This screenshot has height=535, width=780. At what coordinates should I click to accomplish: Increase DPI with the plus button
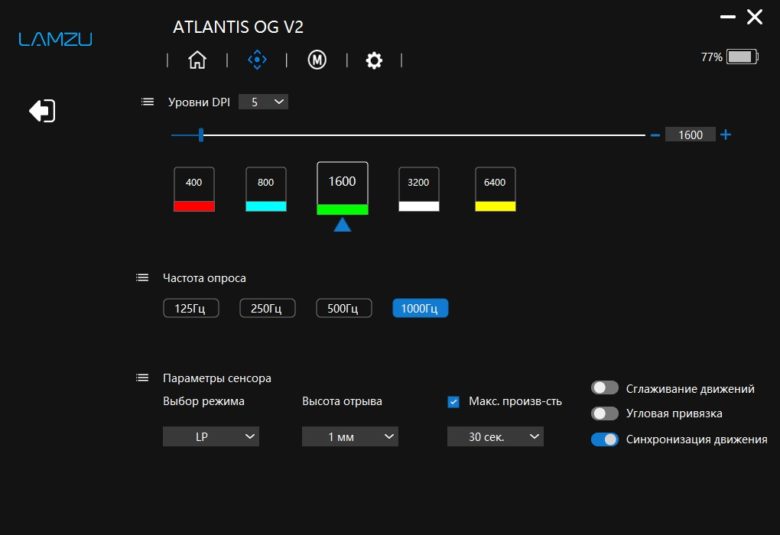(x=726, y=134)
